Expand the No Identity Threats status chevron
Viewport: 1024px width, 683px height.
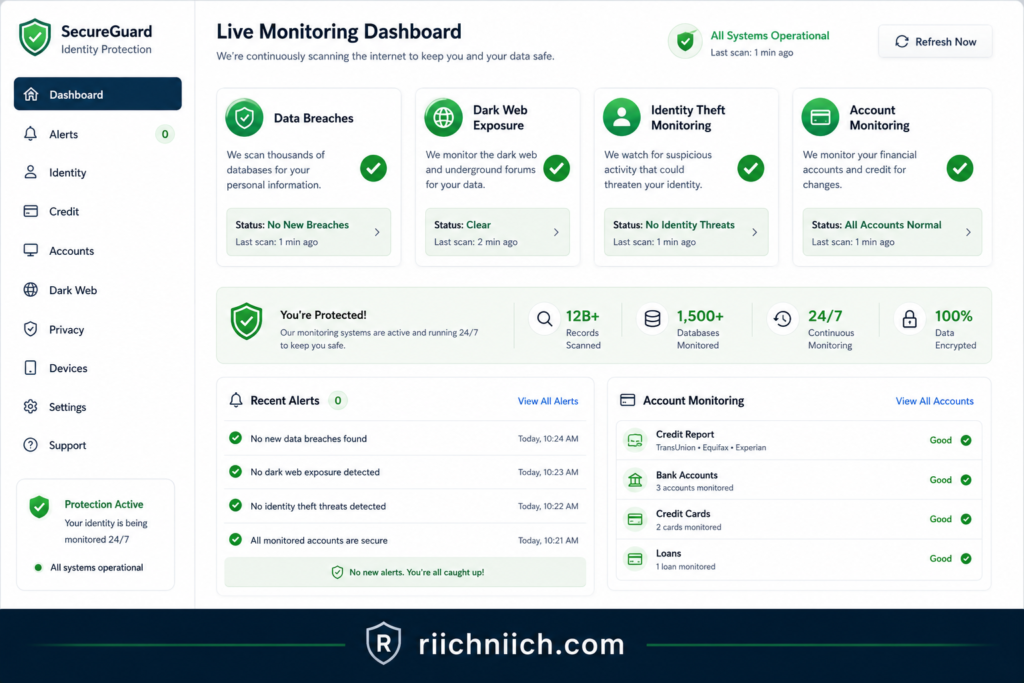[x=755, y=232]
